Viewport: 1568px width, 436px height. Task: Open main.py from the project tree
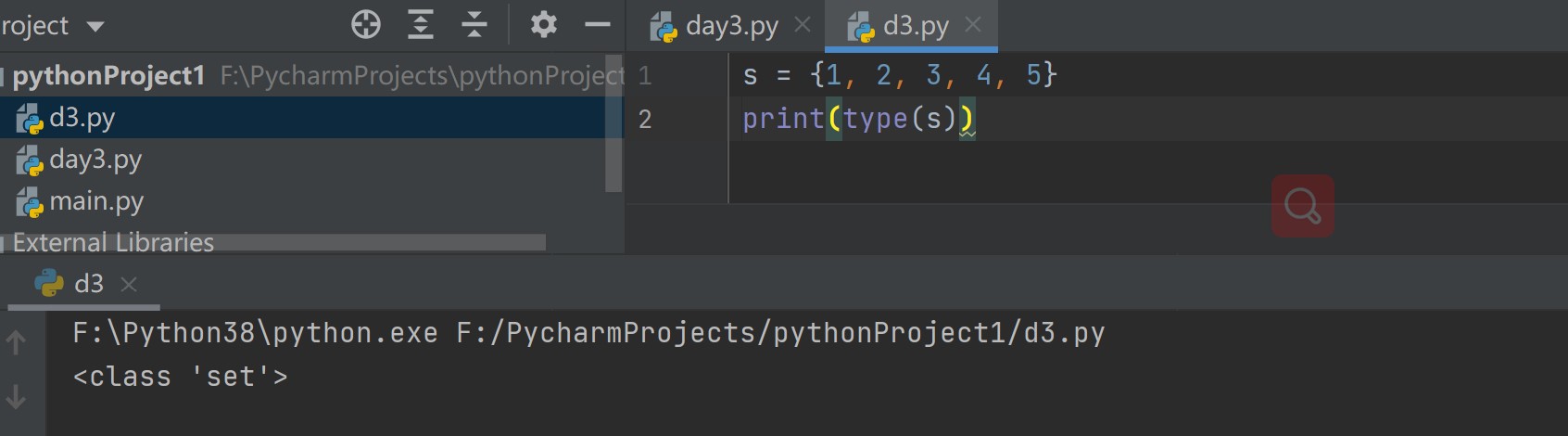tap(95, 201)
